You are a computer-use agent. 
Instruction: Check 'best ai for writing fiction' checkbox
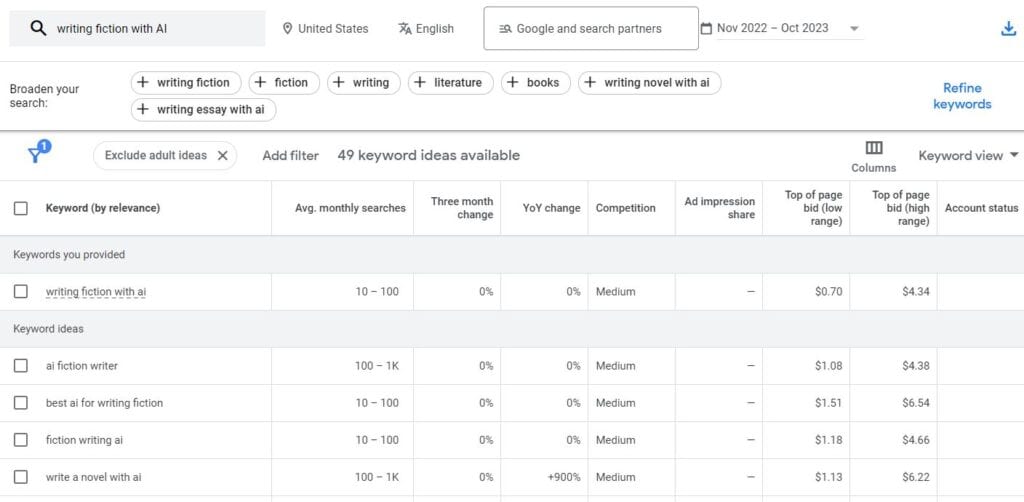click(21, 403)
